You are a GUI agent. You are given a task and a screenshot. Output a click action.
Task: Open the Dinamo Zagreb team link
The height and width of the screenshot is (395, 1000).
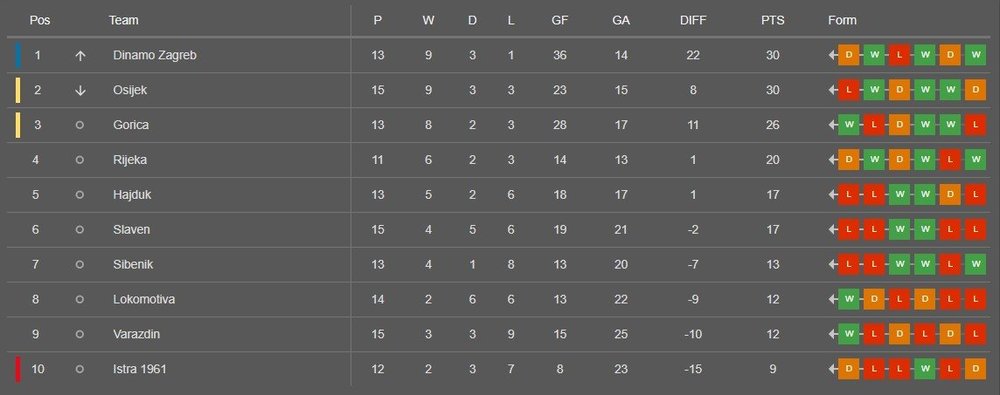click(x=155, y=56)
